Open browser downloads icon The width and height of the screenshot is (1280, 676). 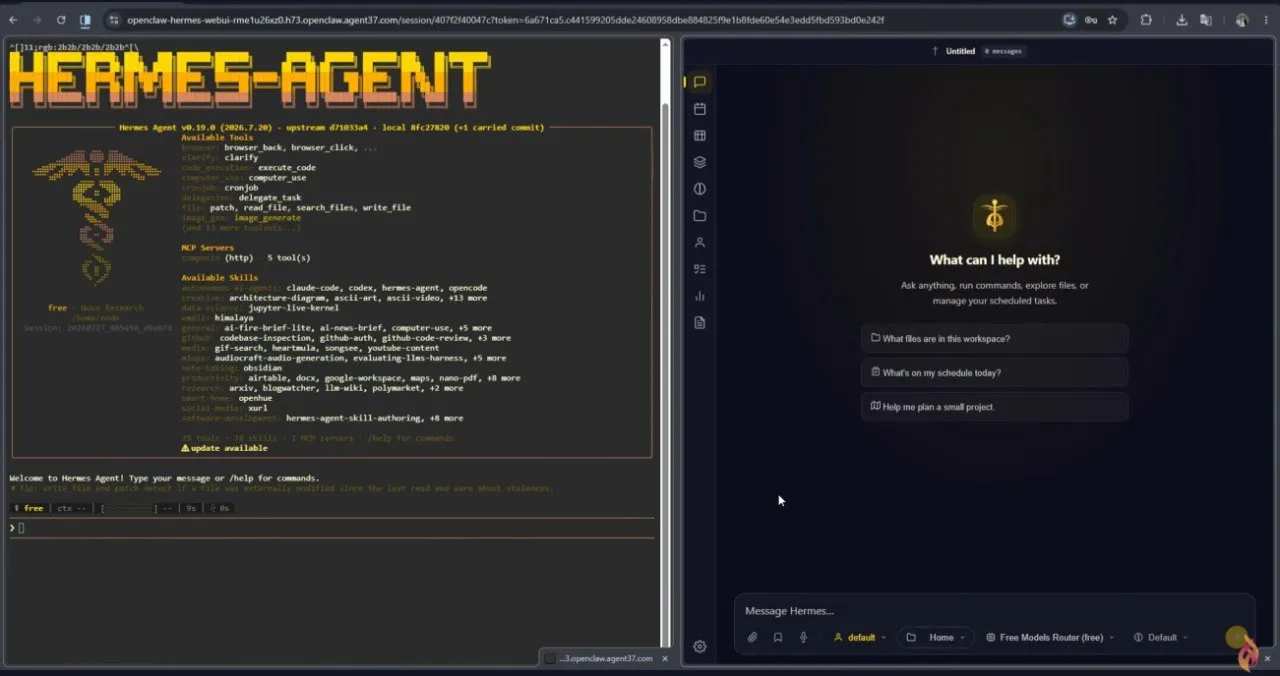(1181, 20)
